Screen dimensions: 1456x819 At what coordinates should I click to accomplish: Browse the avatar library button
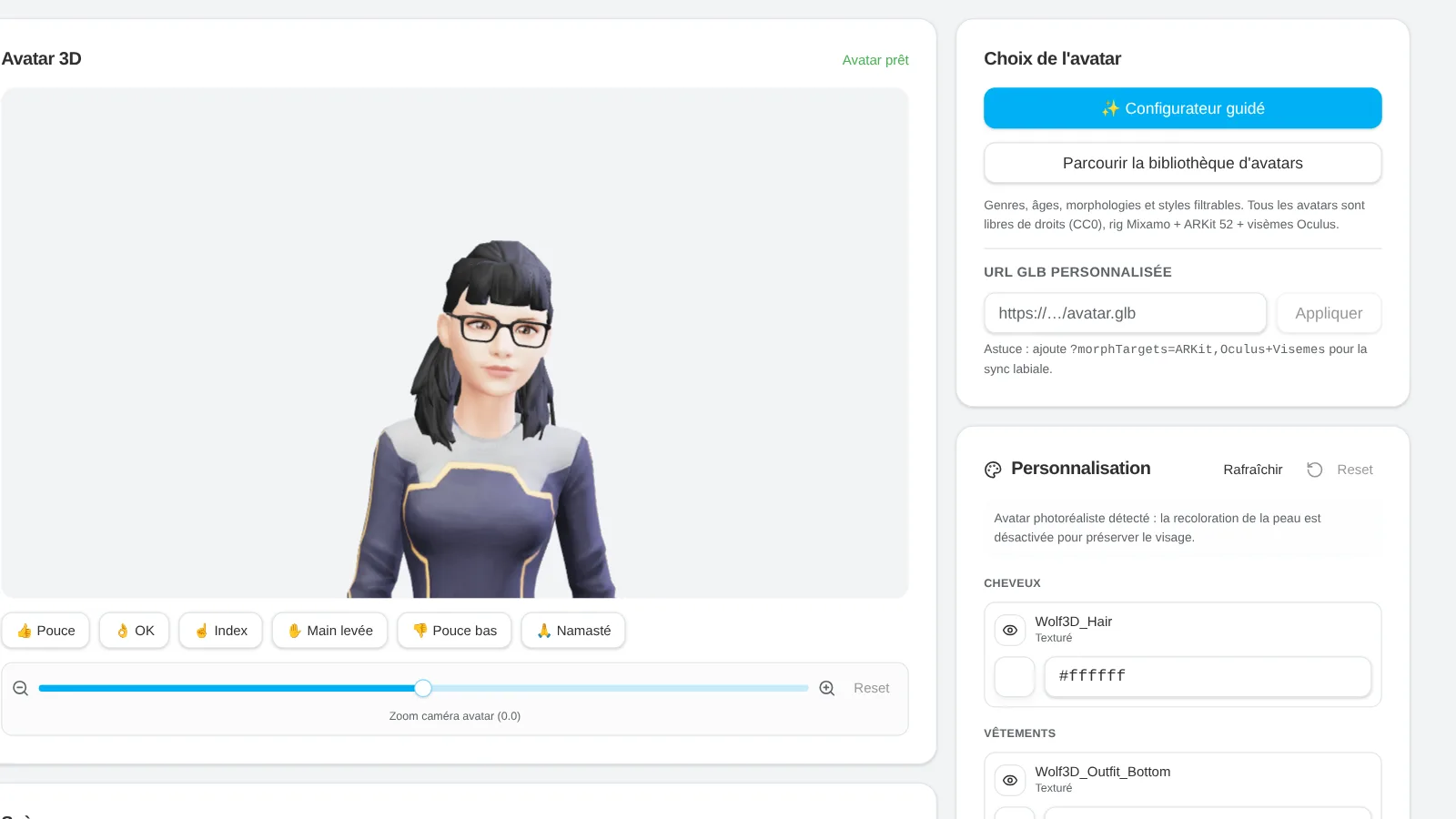(1183, 163)
